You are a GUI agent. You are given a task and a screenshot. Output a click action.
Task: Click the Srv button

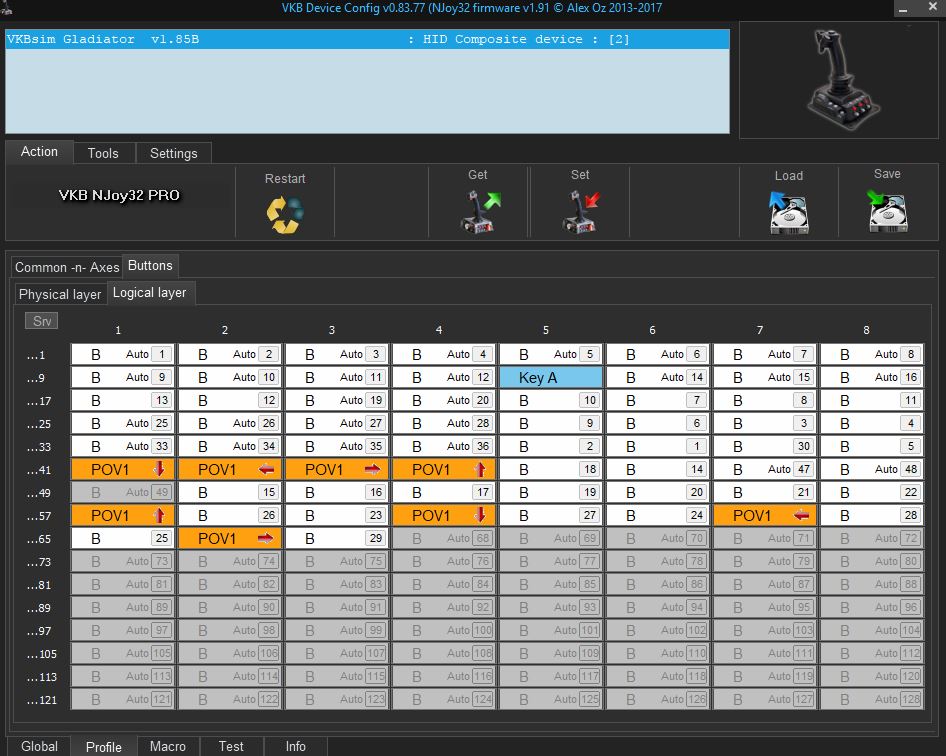(42, 320)
